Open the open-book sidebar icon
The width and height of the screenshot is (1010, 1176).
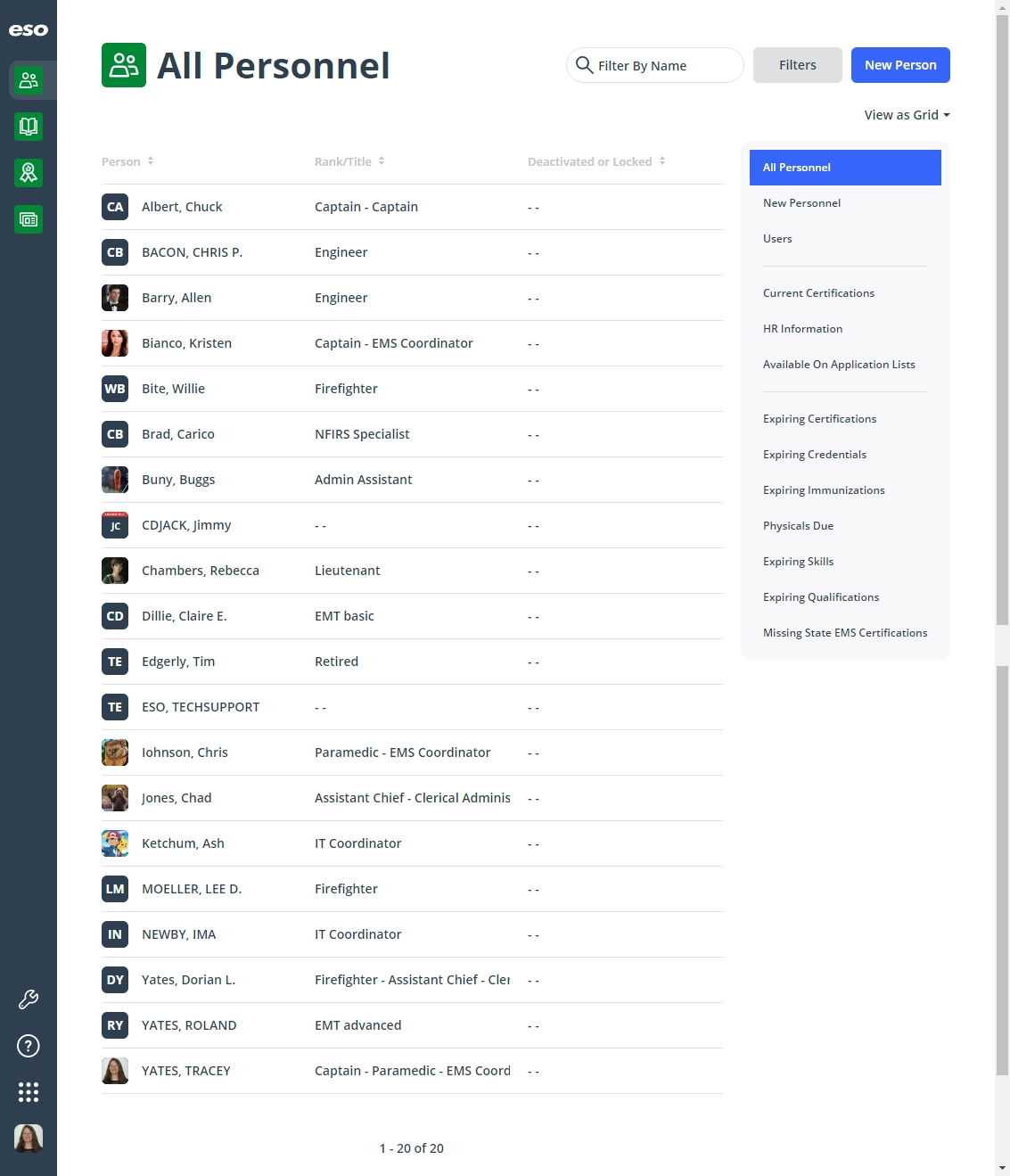click(x=29, y=127)
